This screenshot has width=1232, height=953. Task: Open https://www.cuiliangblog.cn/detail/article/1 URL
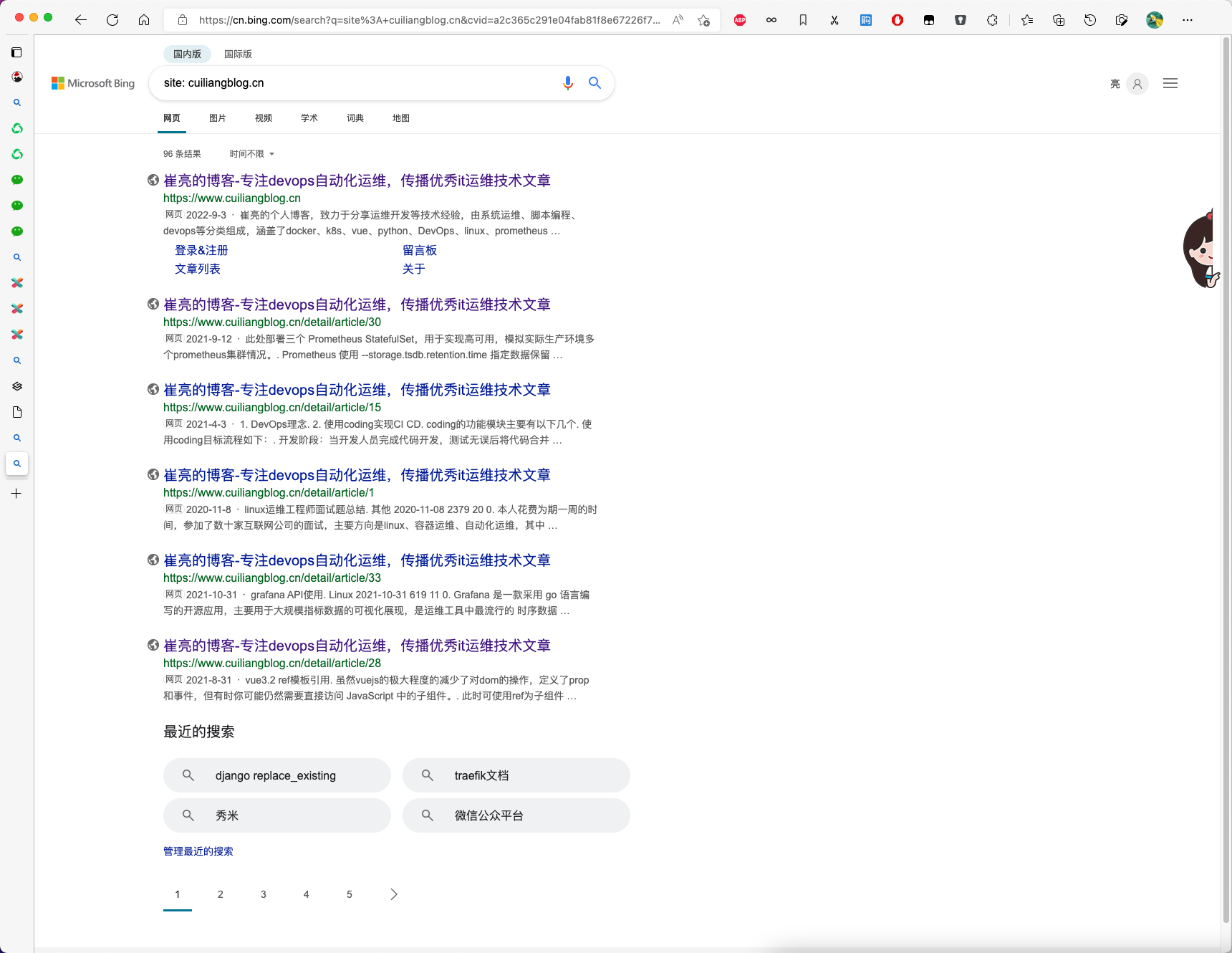[269, 493]
